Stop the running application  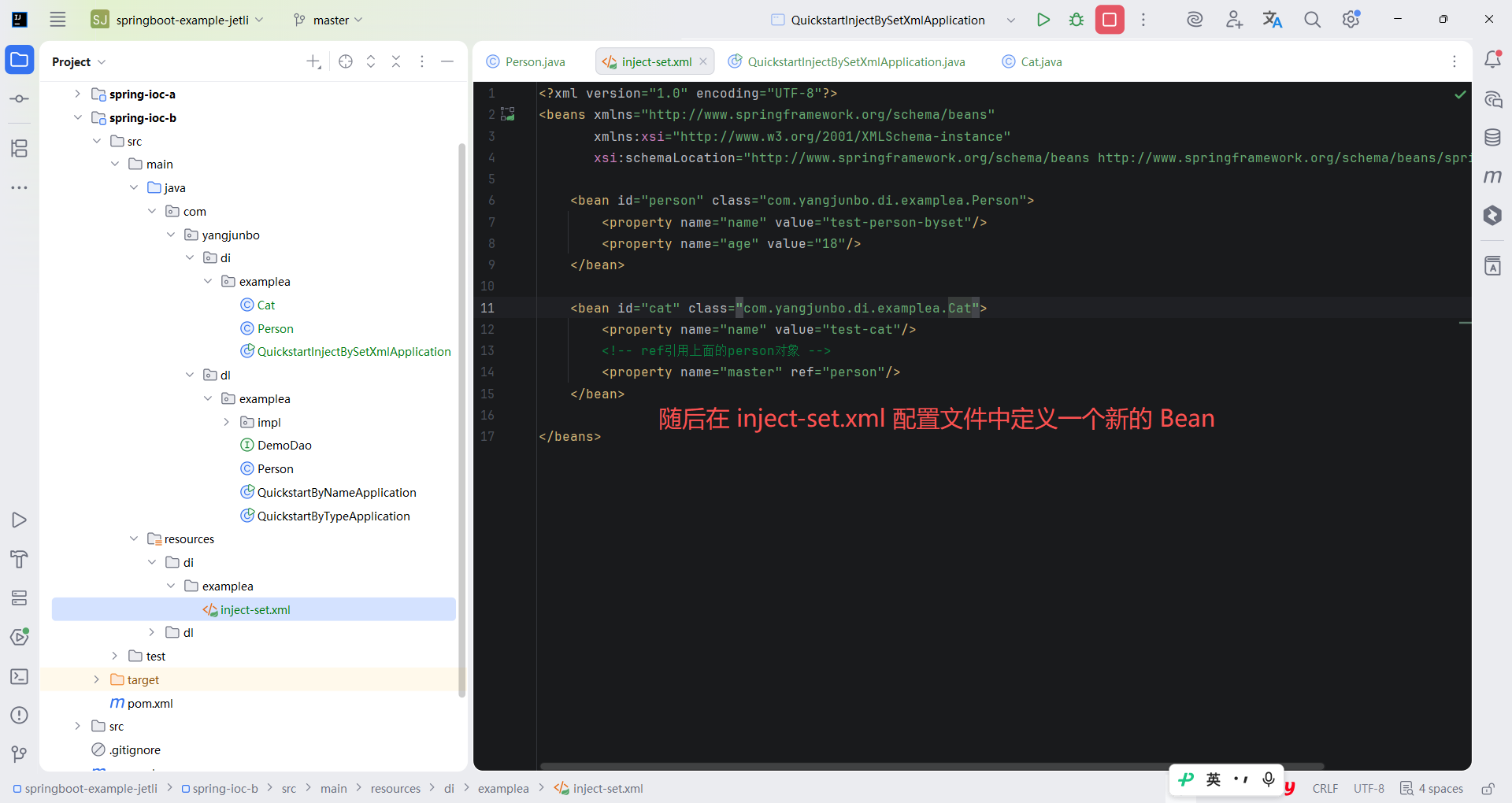point(1110,20)
